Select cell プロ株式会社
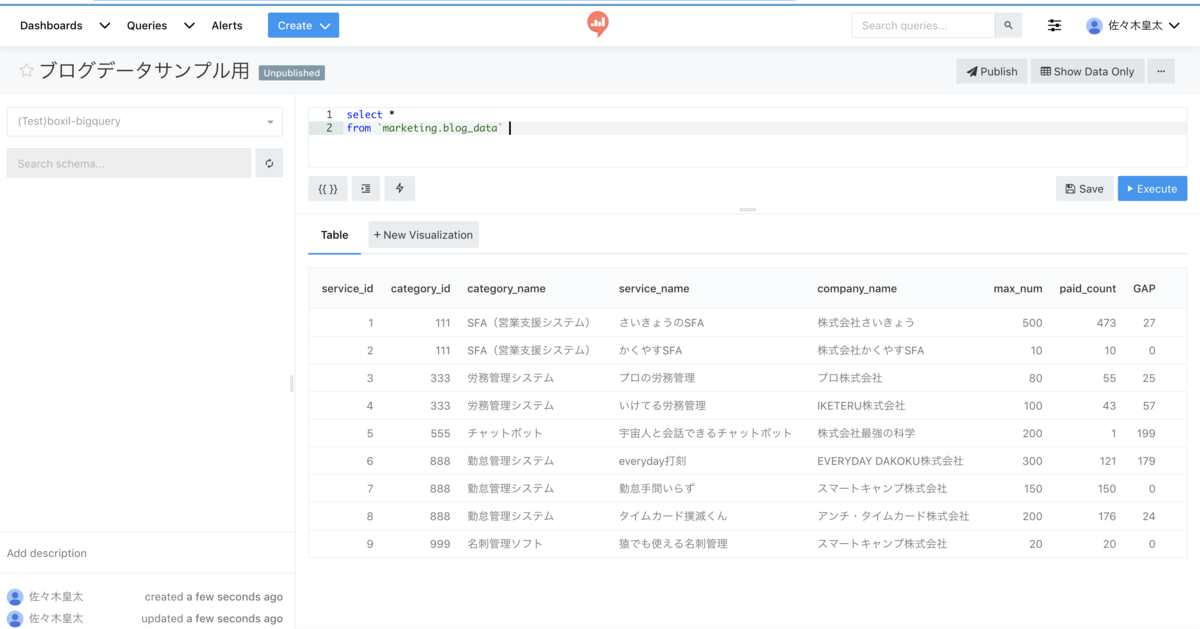Viewport: 1200px width, 629px height. [850, 378]
